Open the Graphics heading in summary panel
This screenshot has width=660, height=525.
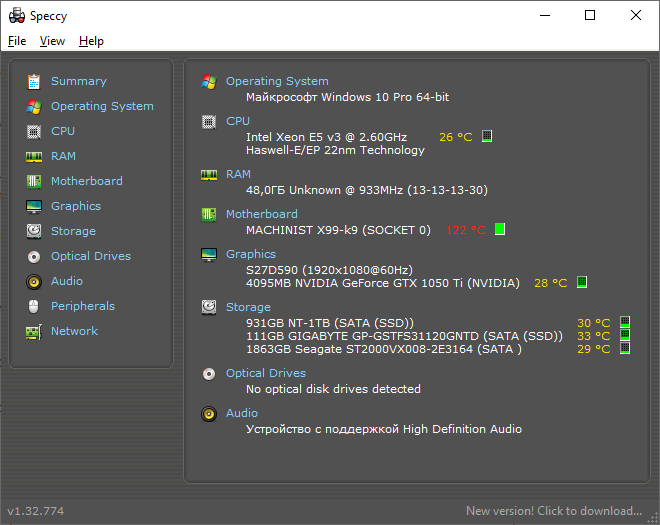point(251,254)
